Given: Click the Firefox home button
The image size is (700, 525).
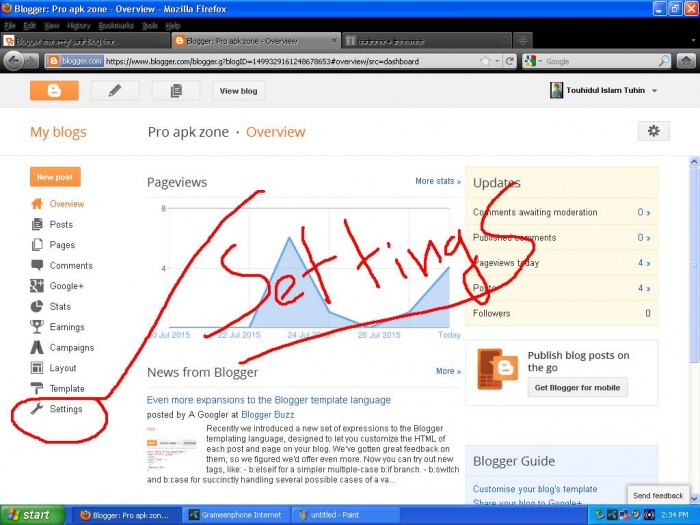Looking at the screenshot, I should pos(687,61).
